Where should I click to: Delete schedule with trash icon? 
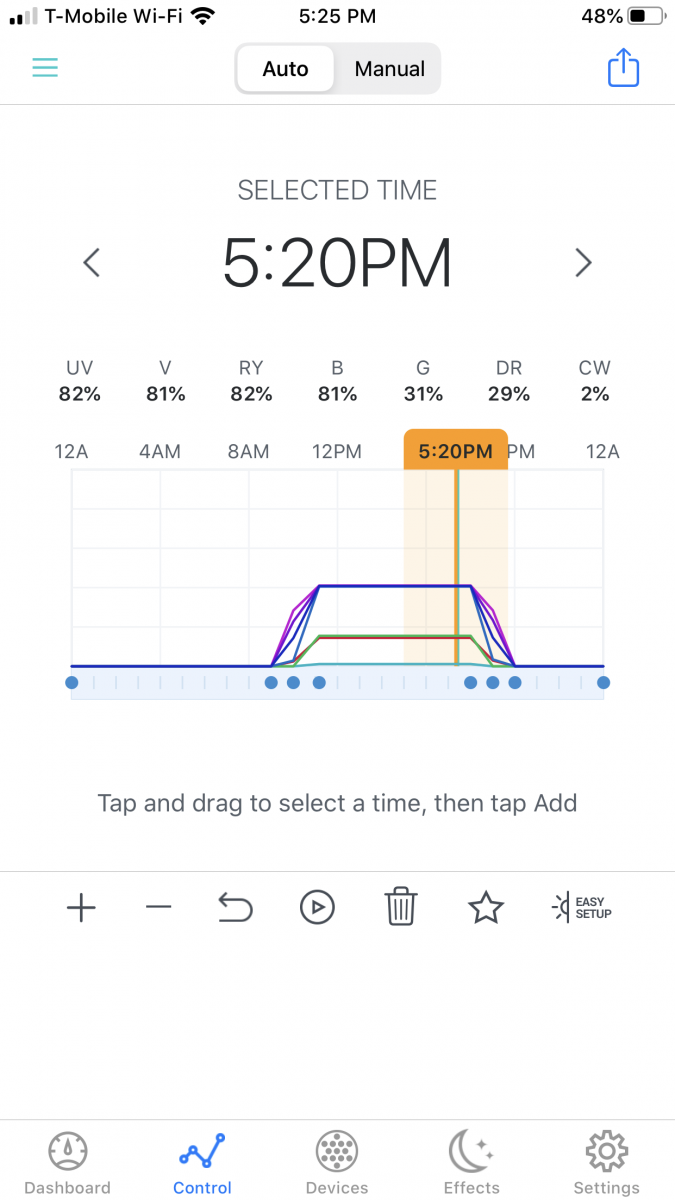(x=400, y=907)
